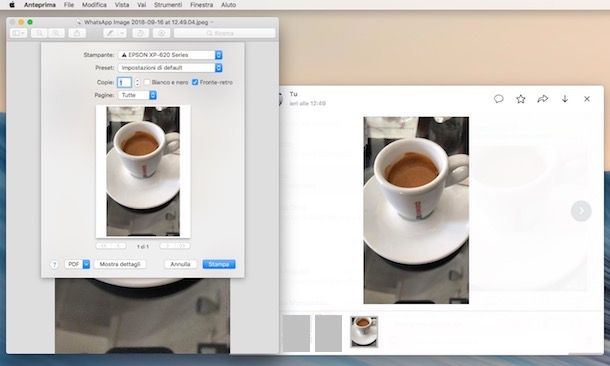The height and width of the screenshot is (366, 610).
Task: Go to next image with chevron
Action: [x=581, y=211]
